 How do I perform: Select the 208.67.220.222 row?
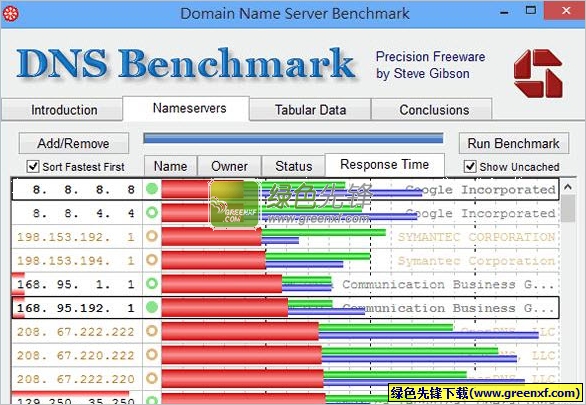point(286,355)
